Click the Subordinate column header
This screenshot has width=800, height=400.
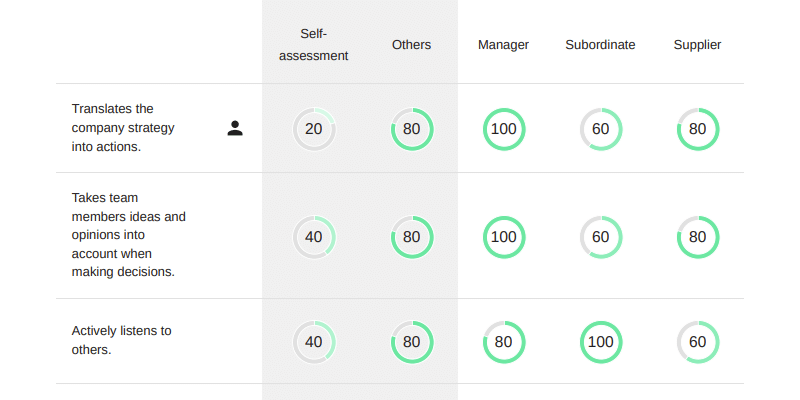point(601,45)
